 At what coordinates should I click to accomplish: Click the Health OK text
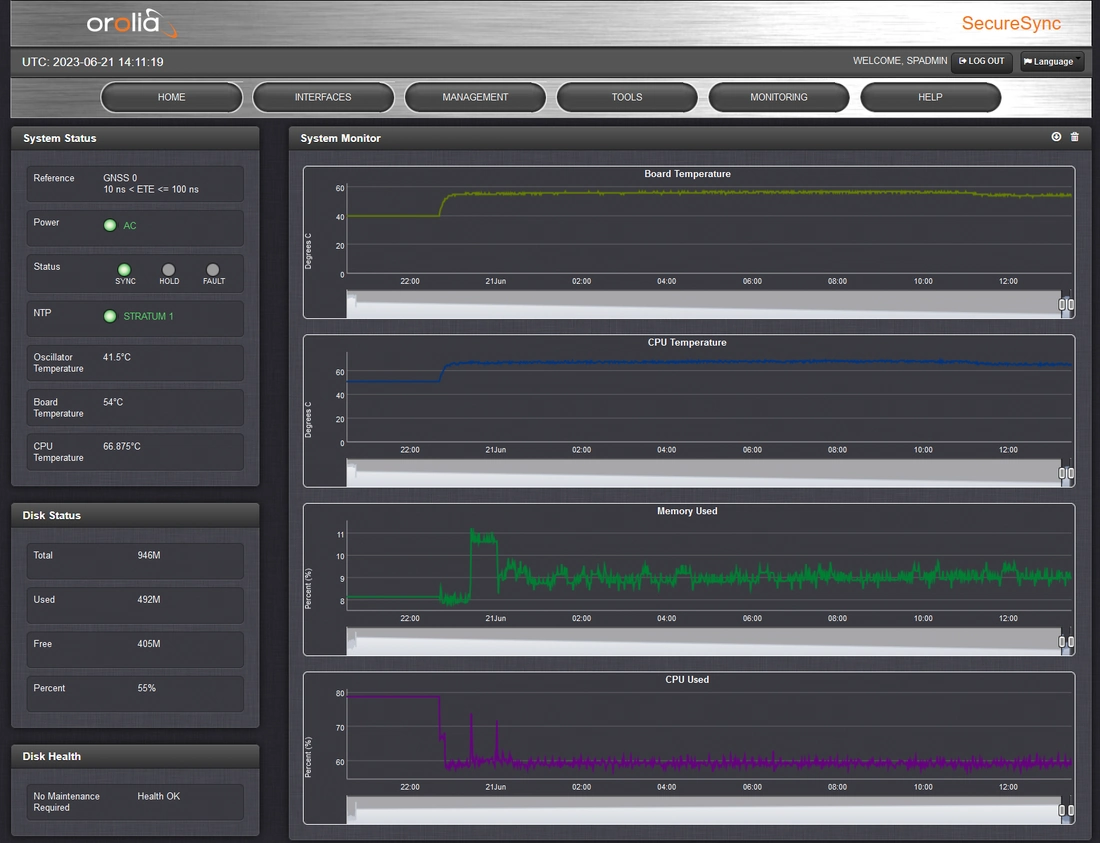tap(159, 796)
